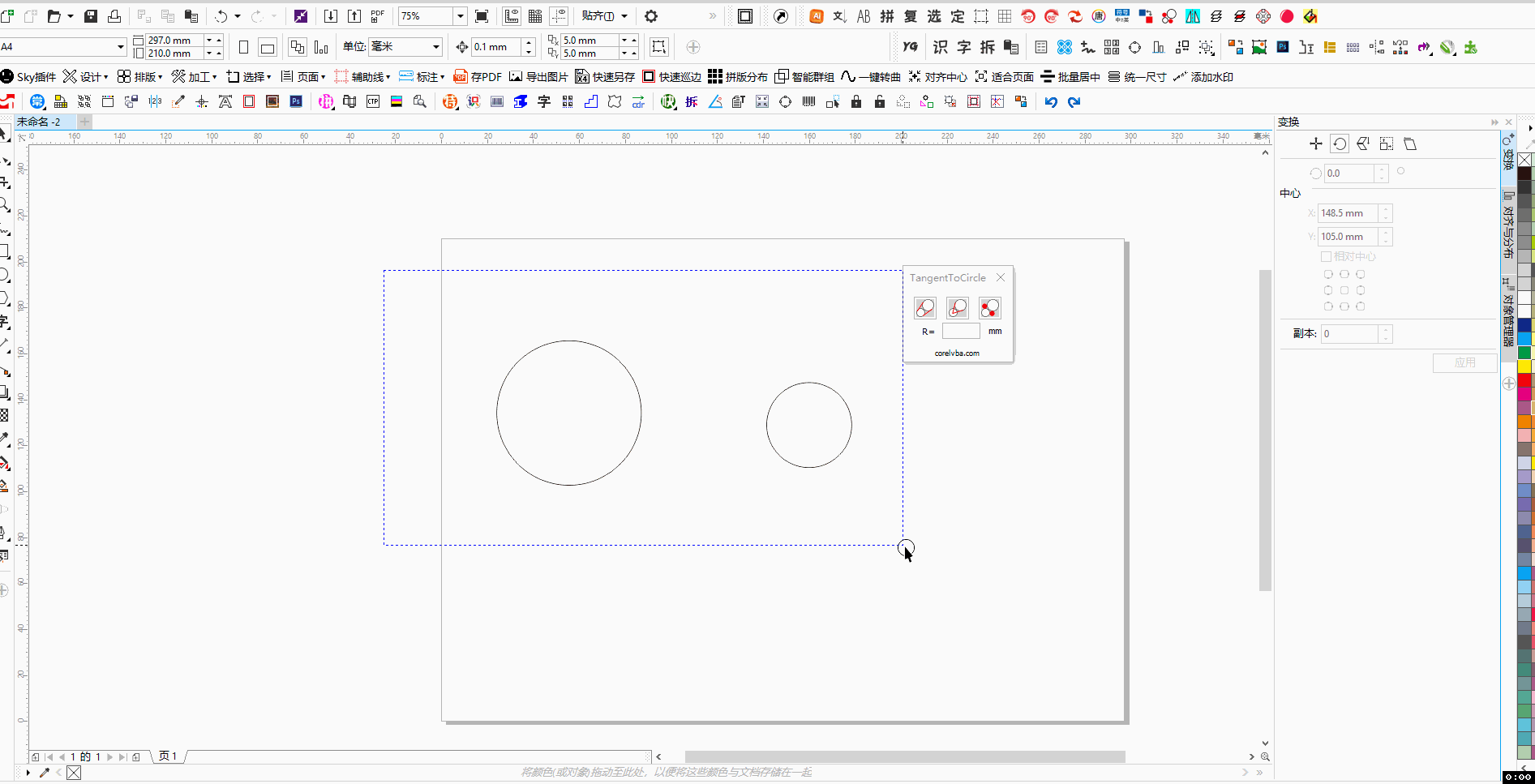Select the bottom-left anchor point
The image size is (1535, 784).
(x=1328, y=306)
